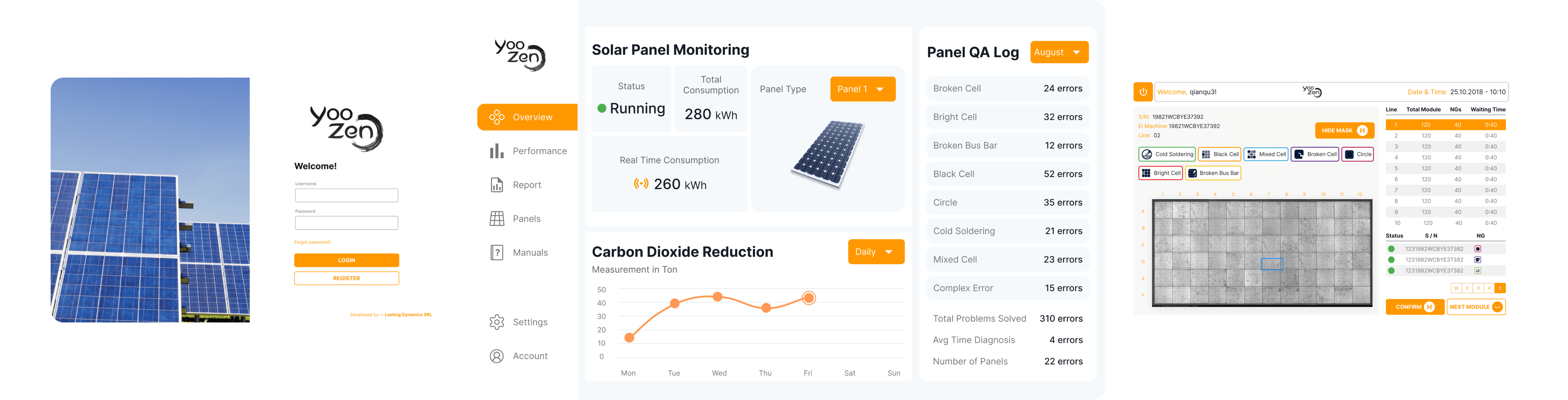The height and width of the screenshot is (400, 1568).
Task: Click the Account user icon
Action: [x=497, y=356]
